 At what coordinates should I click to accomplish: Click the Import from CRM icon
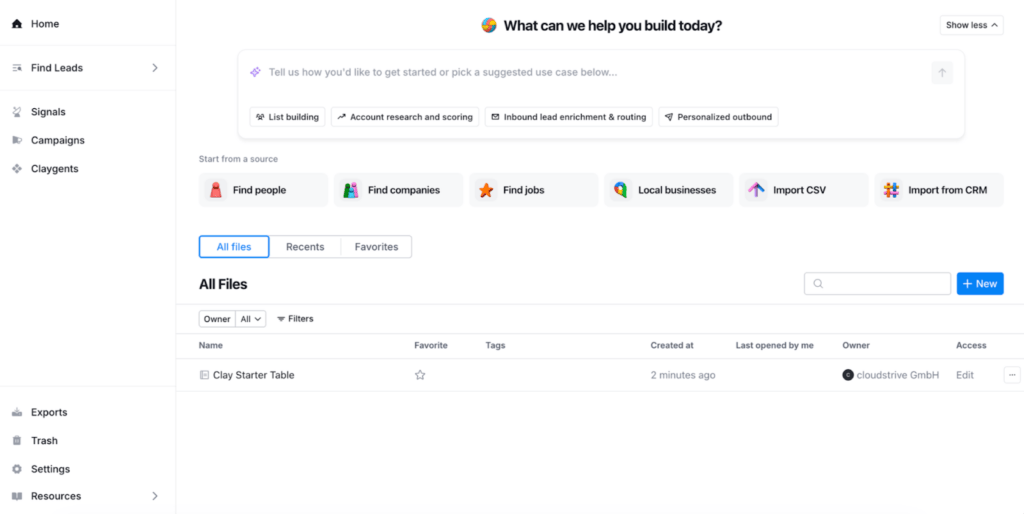click(x=891, y=190)
